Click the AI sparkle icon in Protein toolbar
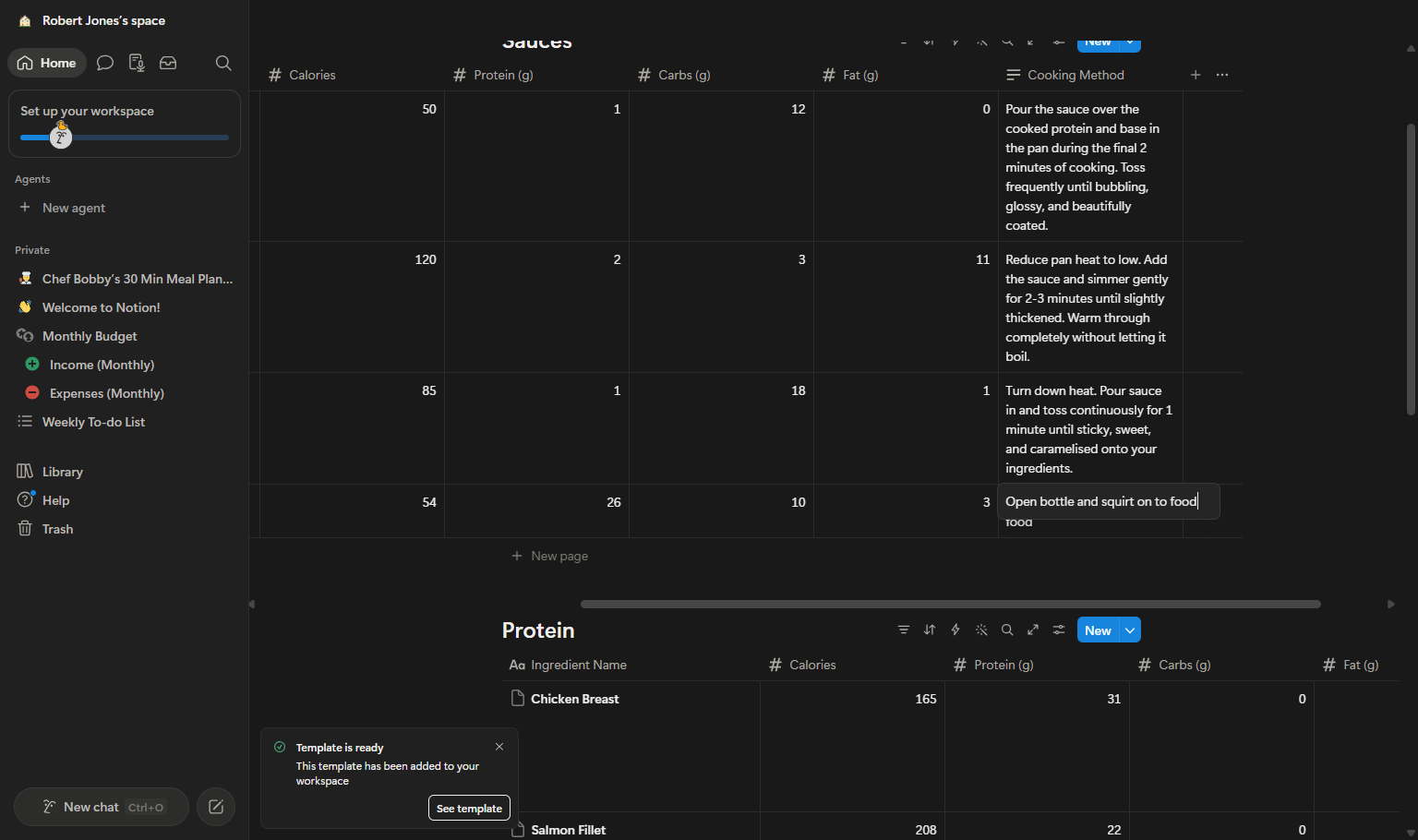This screenshot has height=840, width=1418. [x=981, y=630]
